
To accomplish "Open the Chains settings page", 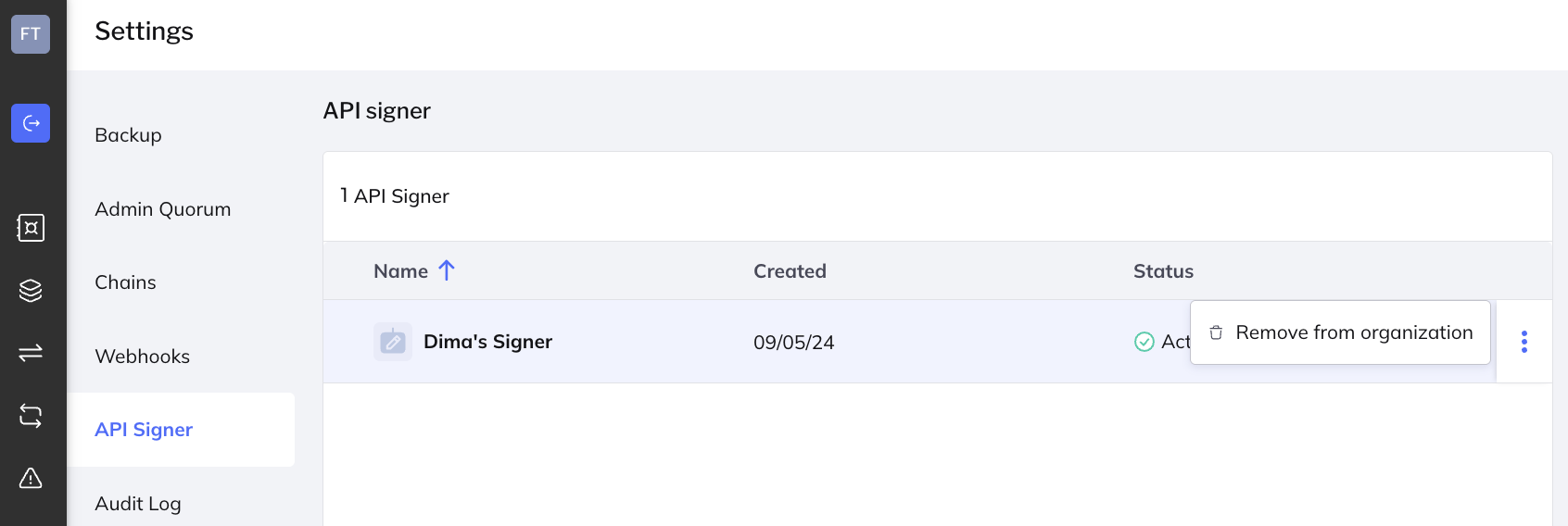I will [125, 282].
